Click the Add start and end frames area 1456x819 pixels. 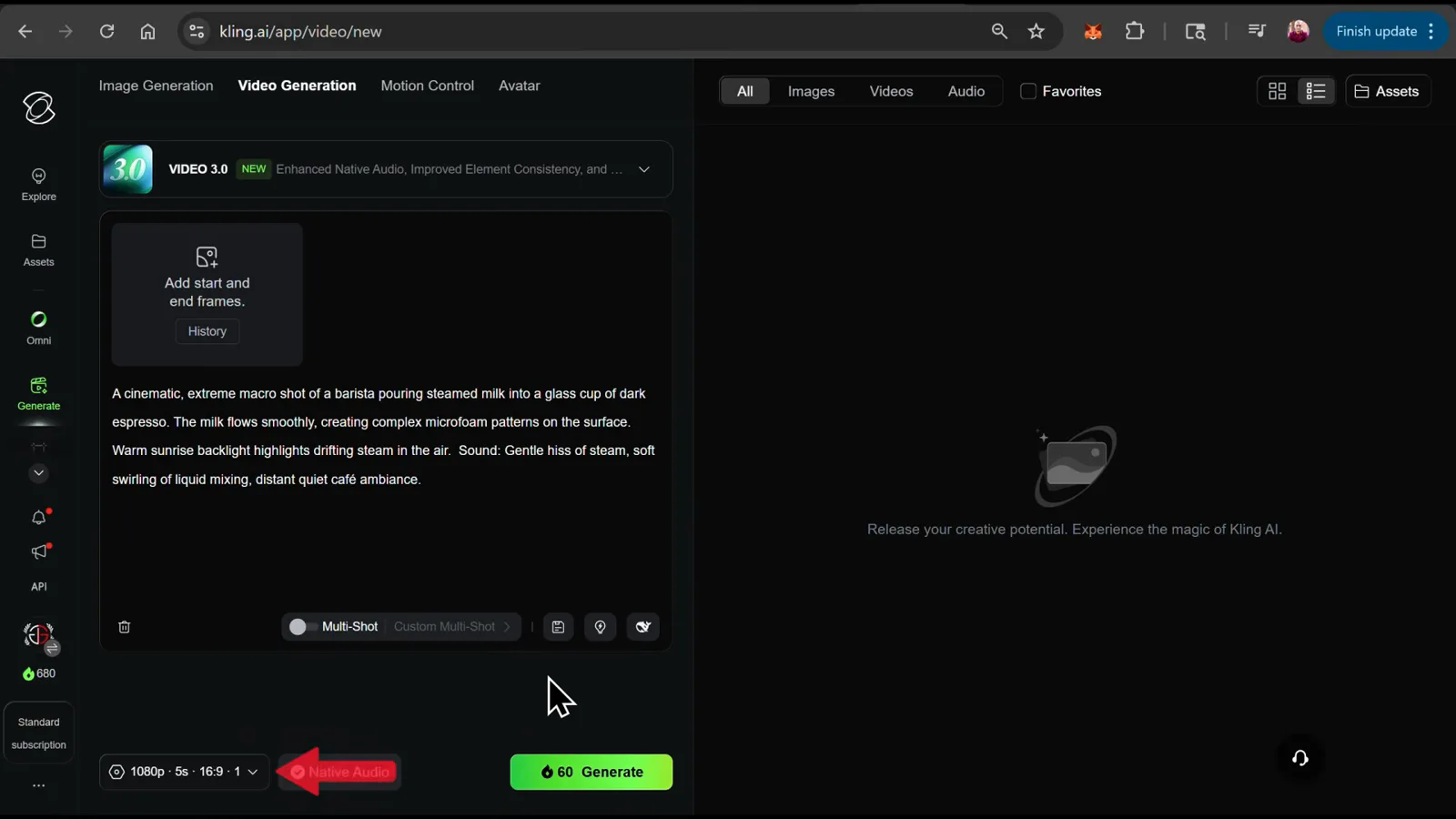(207, 294)
